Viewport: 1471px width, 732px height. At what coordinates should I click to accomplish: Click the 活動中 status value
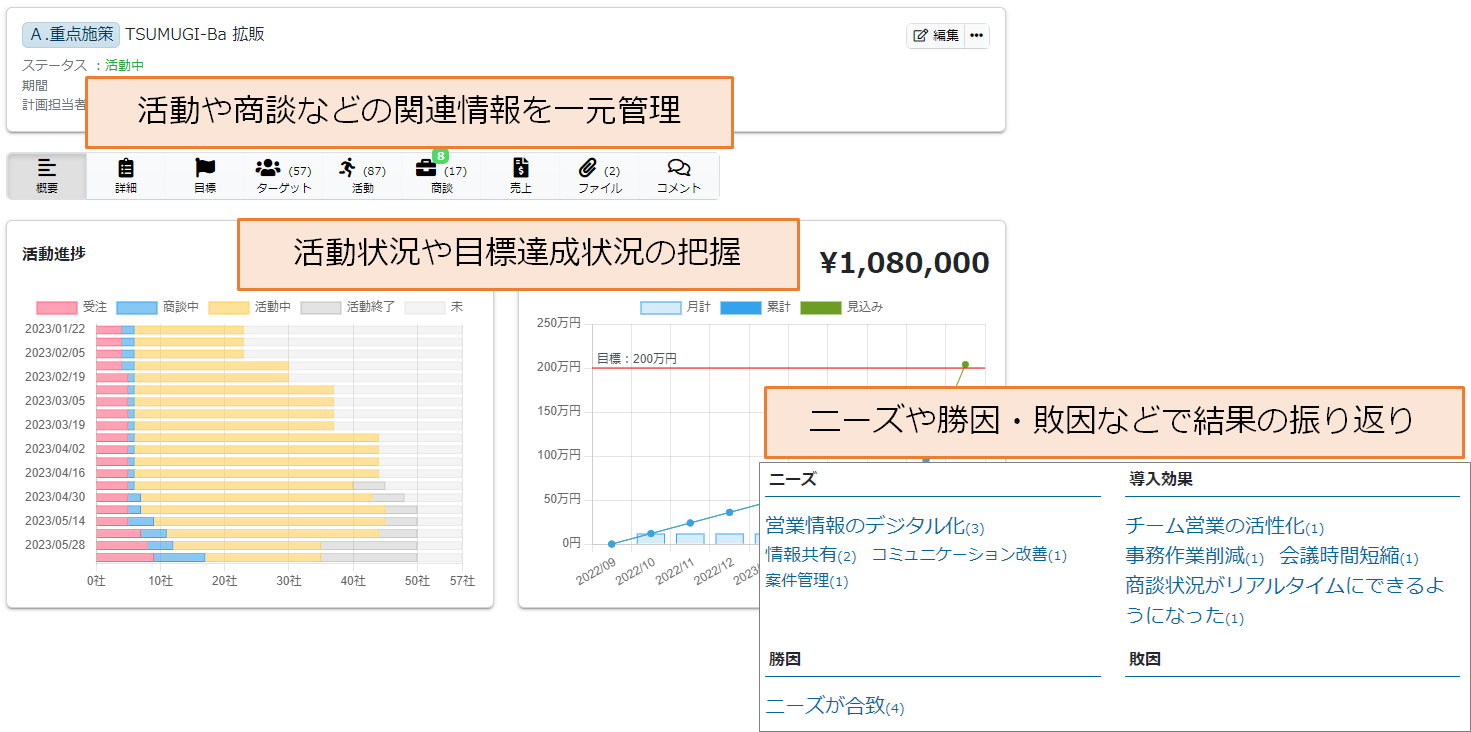tap(124, 65)
